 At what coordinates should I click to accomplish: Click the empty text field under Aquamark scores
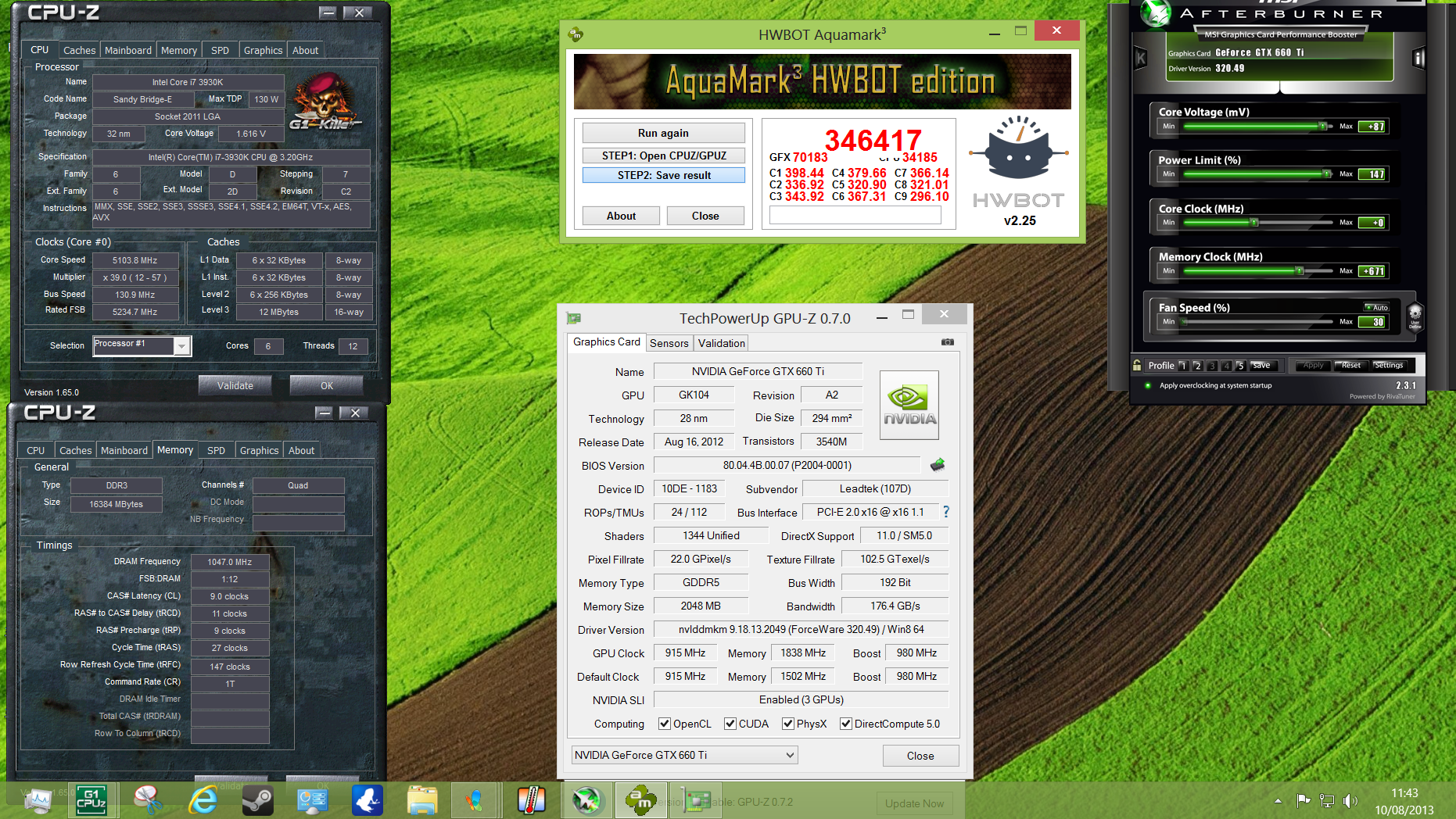click(x=855, y=216)
